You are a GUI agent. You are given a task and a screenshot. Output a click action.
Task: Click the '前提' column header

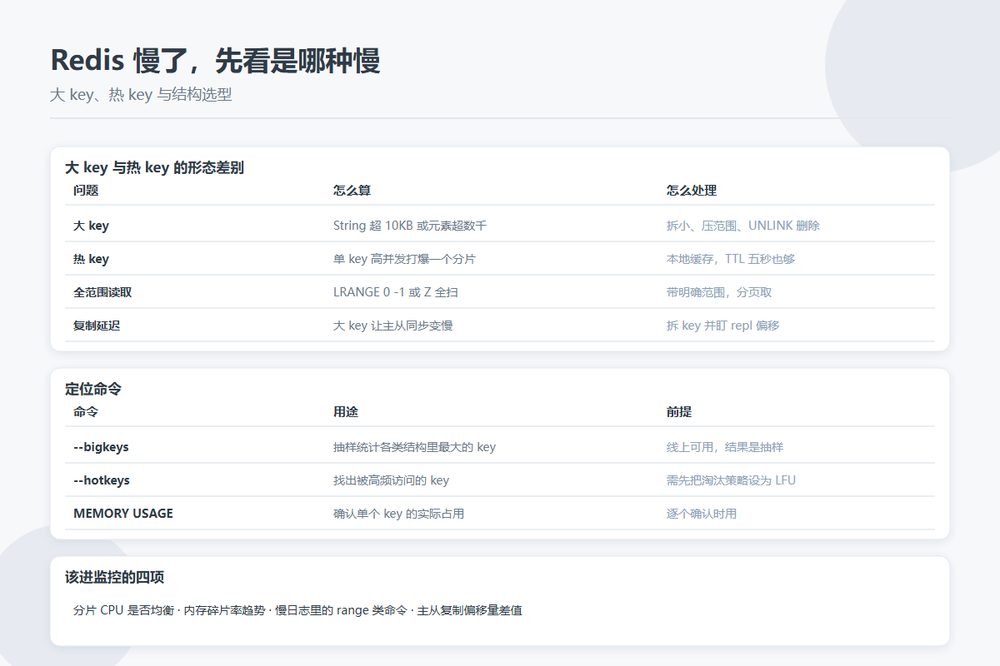point(679,411)
